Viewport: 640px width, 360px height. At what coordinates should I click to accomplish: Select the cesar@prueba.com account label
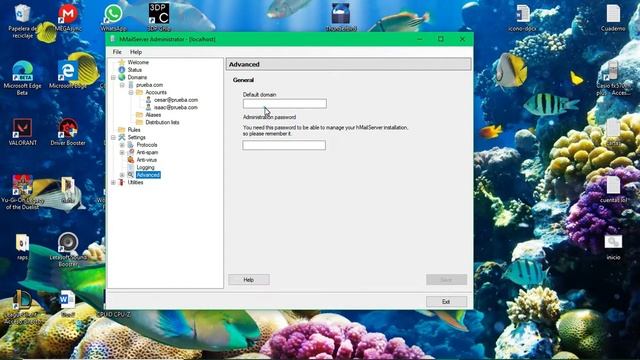click(x=176, y=100)
